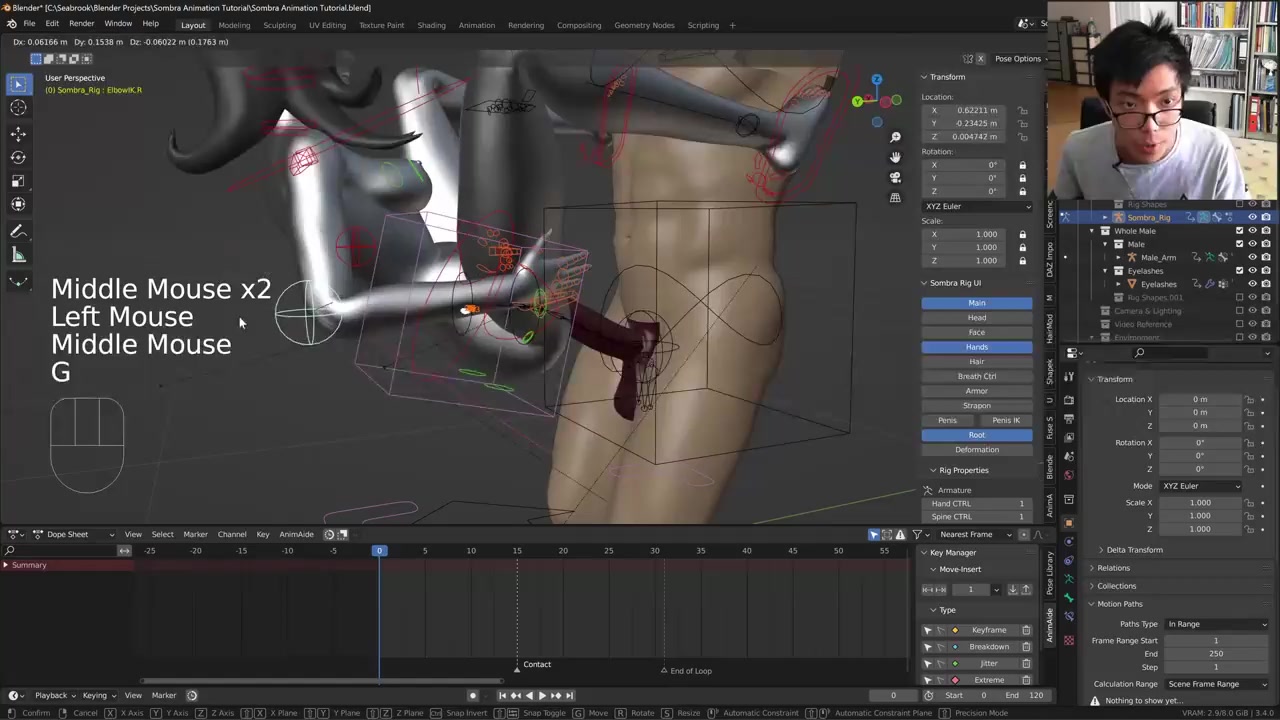Activate the 3D Cursor tool
1280x720 pixels.
point(18,108)
